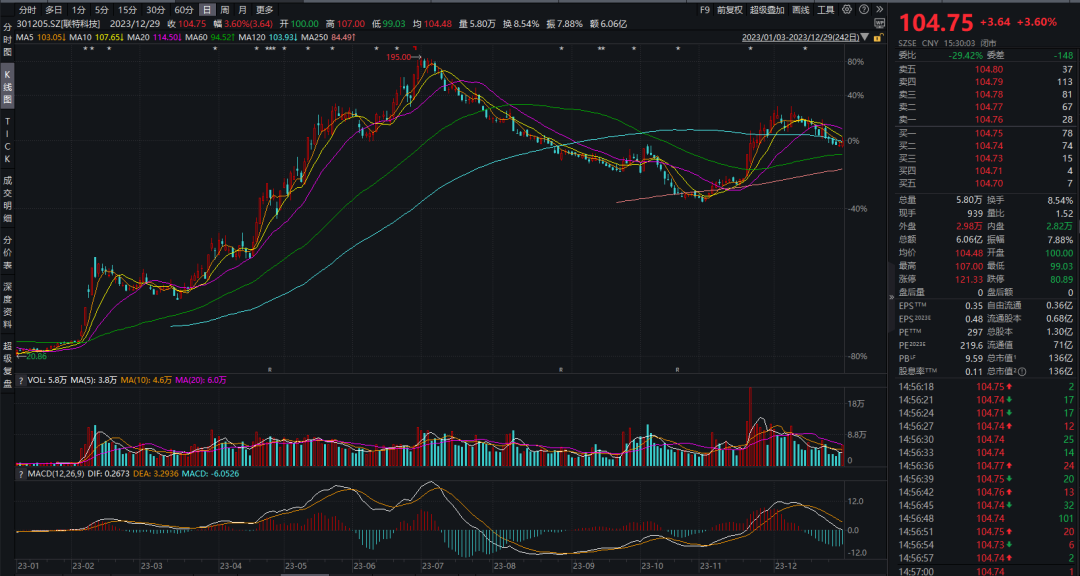Open the 更多 periods dropdown
Image resolution: width=1080 pixels, height=576 pixels.
point(265,10)
